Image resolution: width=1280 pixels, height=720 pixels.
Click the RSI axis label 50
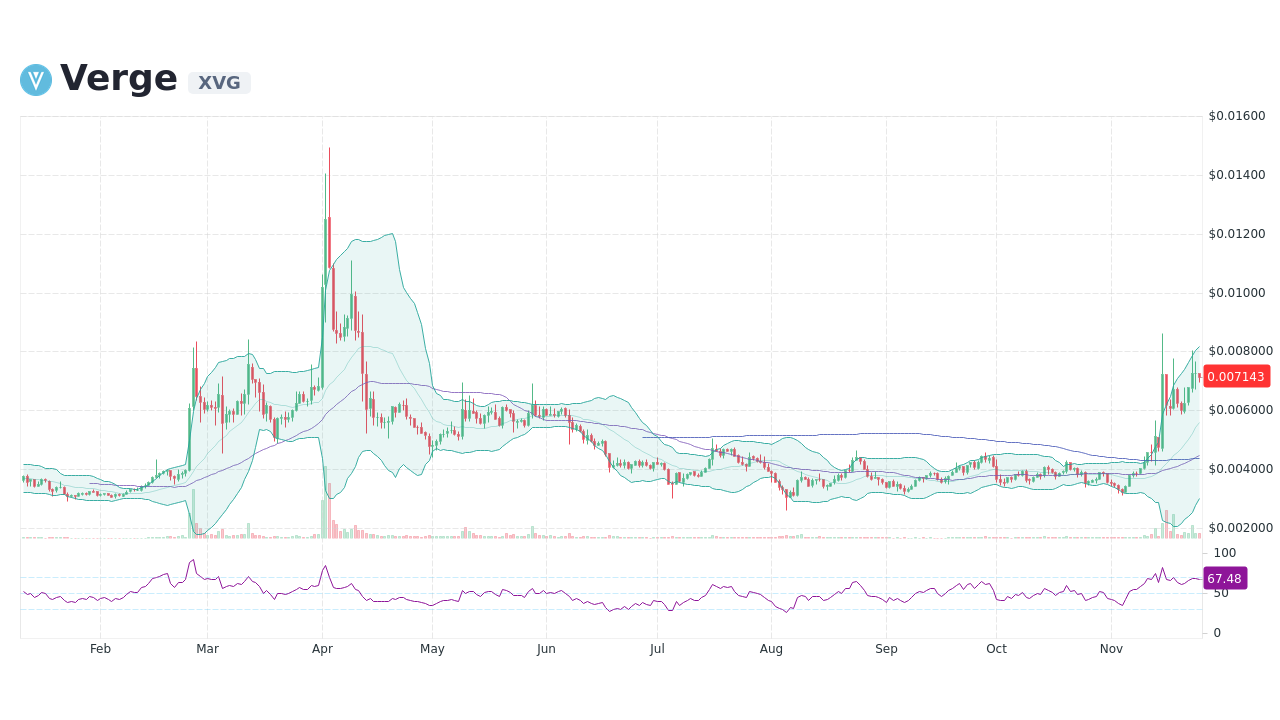[x=1221, y=593]
